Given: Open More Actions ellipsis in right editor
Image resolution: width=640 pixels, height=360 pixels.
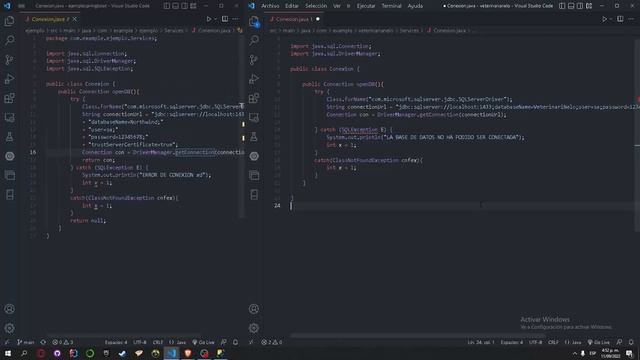Looking at the screenshot, I should tap(632, 19).
